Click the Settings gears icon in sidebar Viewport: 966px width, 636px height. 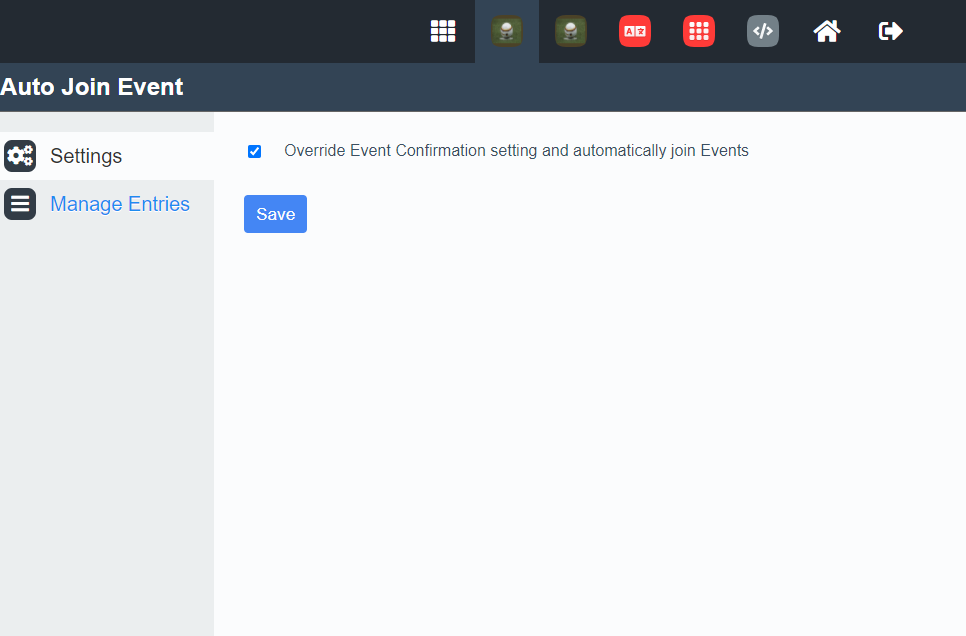(20, 156)
